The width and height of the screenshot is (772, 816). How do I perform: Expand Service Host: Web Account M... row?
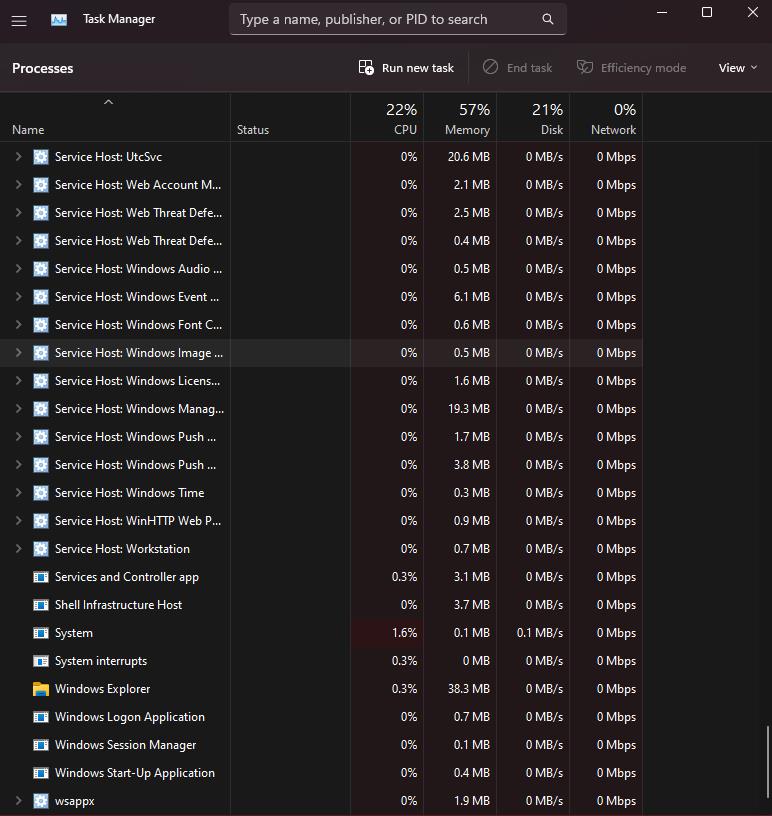pyautogui.click(x=19, y=184)
